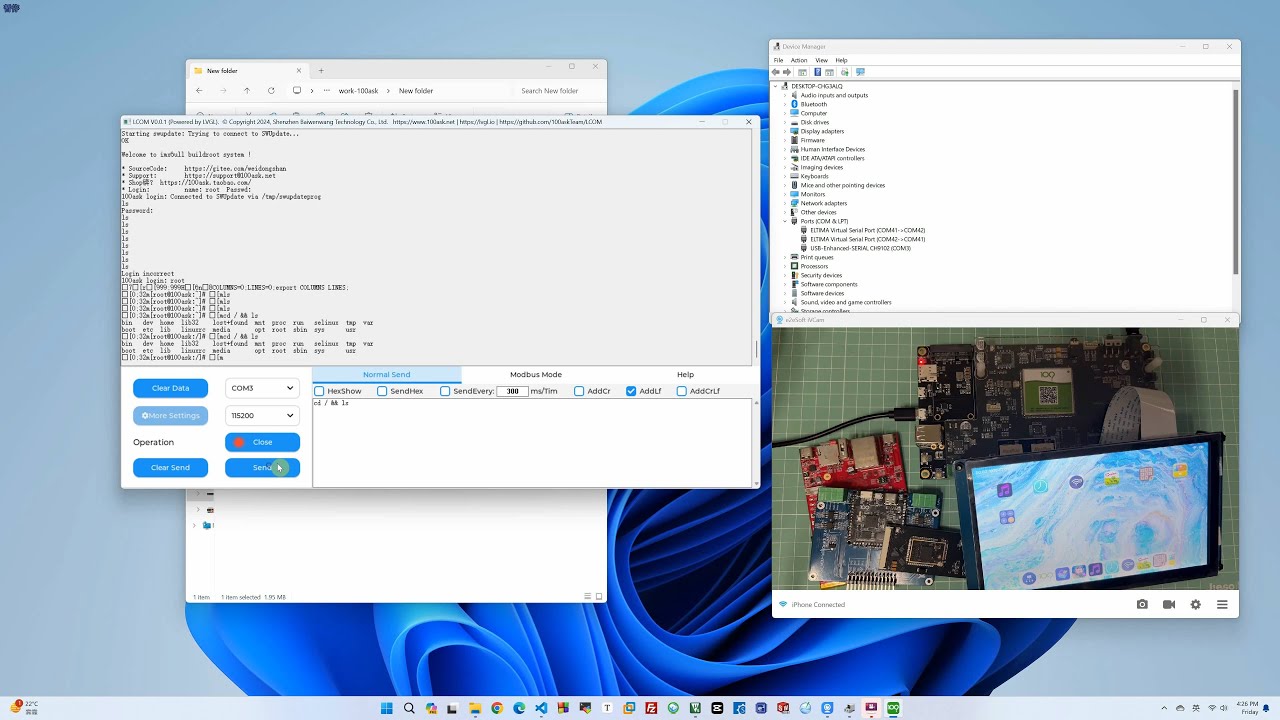Expand the Display adapters node

point(785,131)
